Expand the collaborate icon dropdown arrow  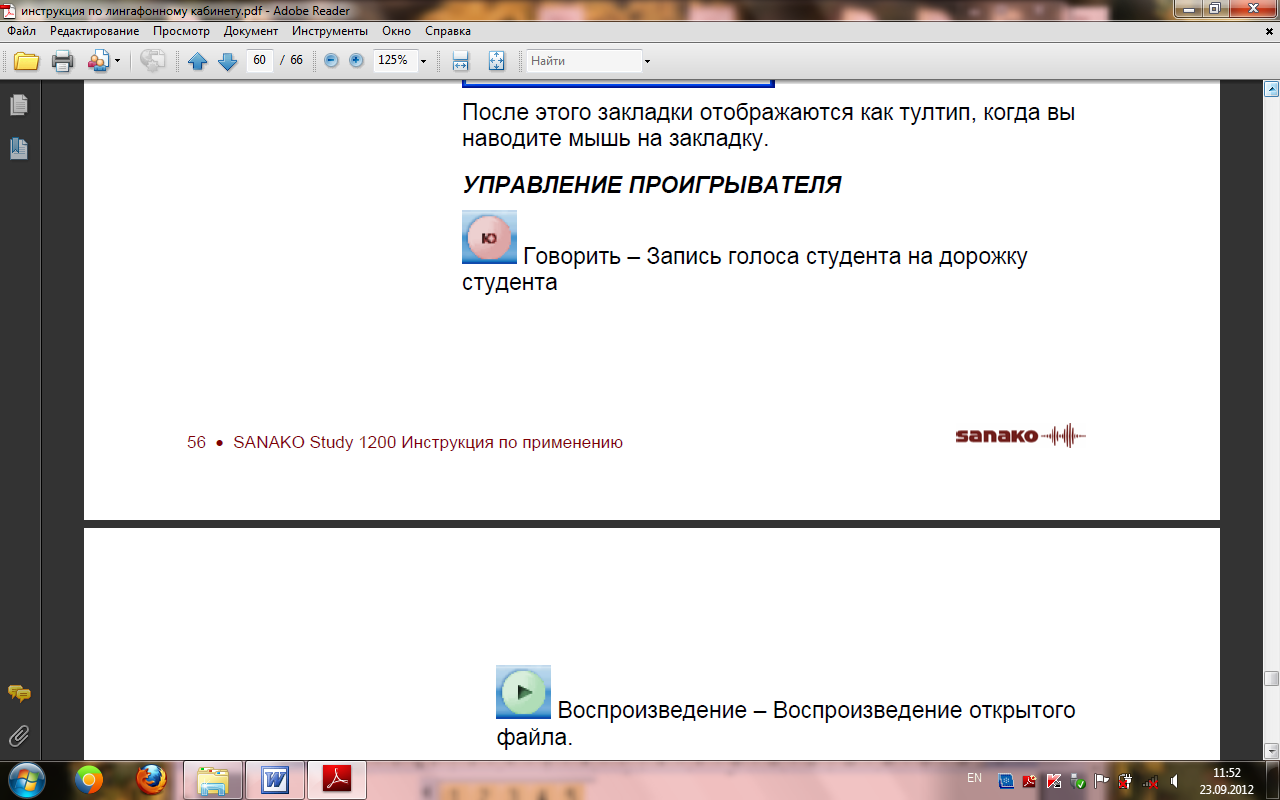(117, 61)
